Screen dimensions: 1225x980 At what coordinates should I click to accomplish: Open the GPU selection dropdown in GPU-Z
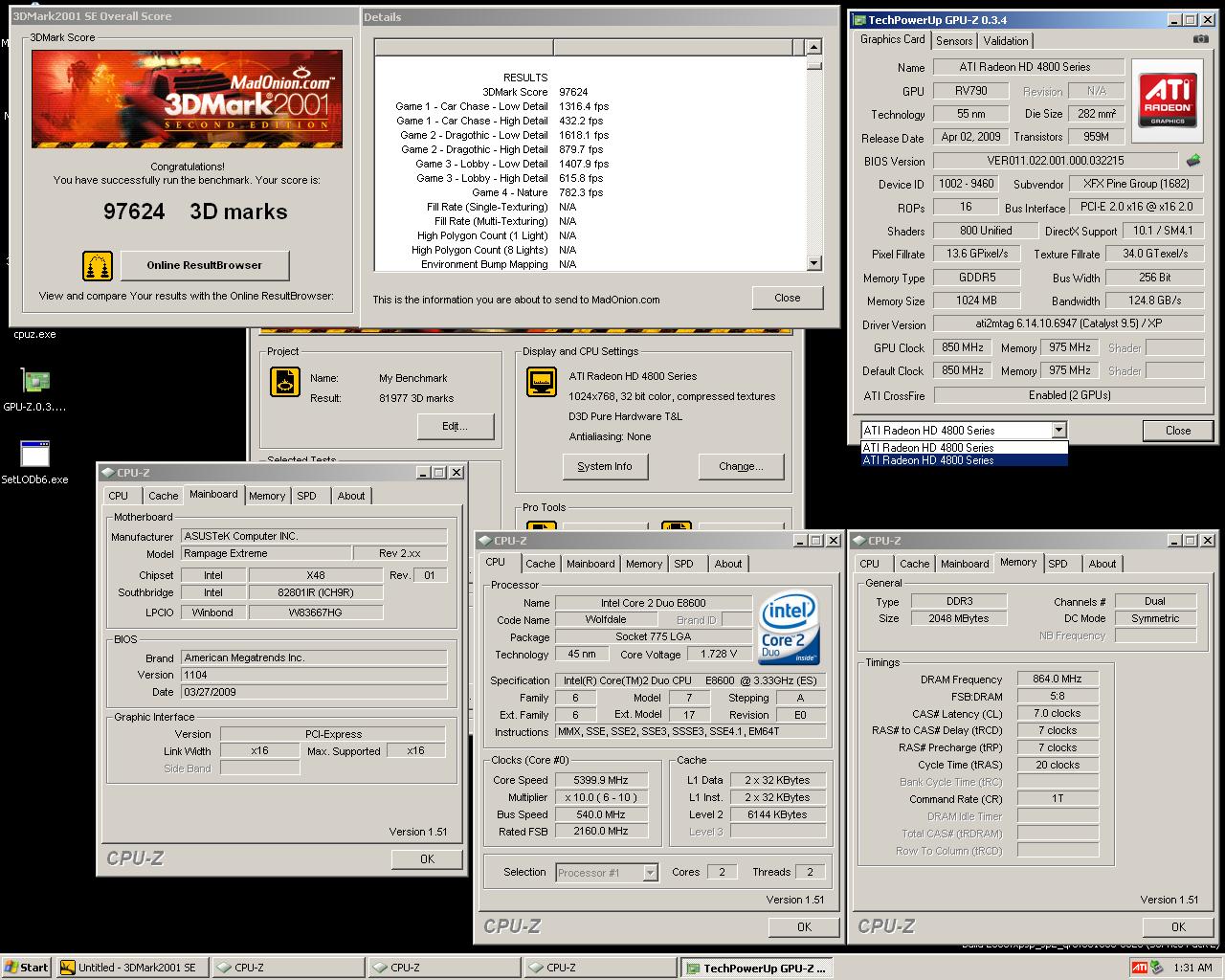pyautogui.click(x=1058, y=431)
